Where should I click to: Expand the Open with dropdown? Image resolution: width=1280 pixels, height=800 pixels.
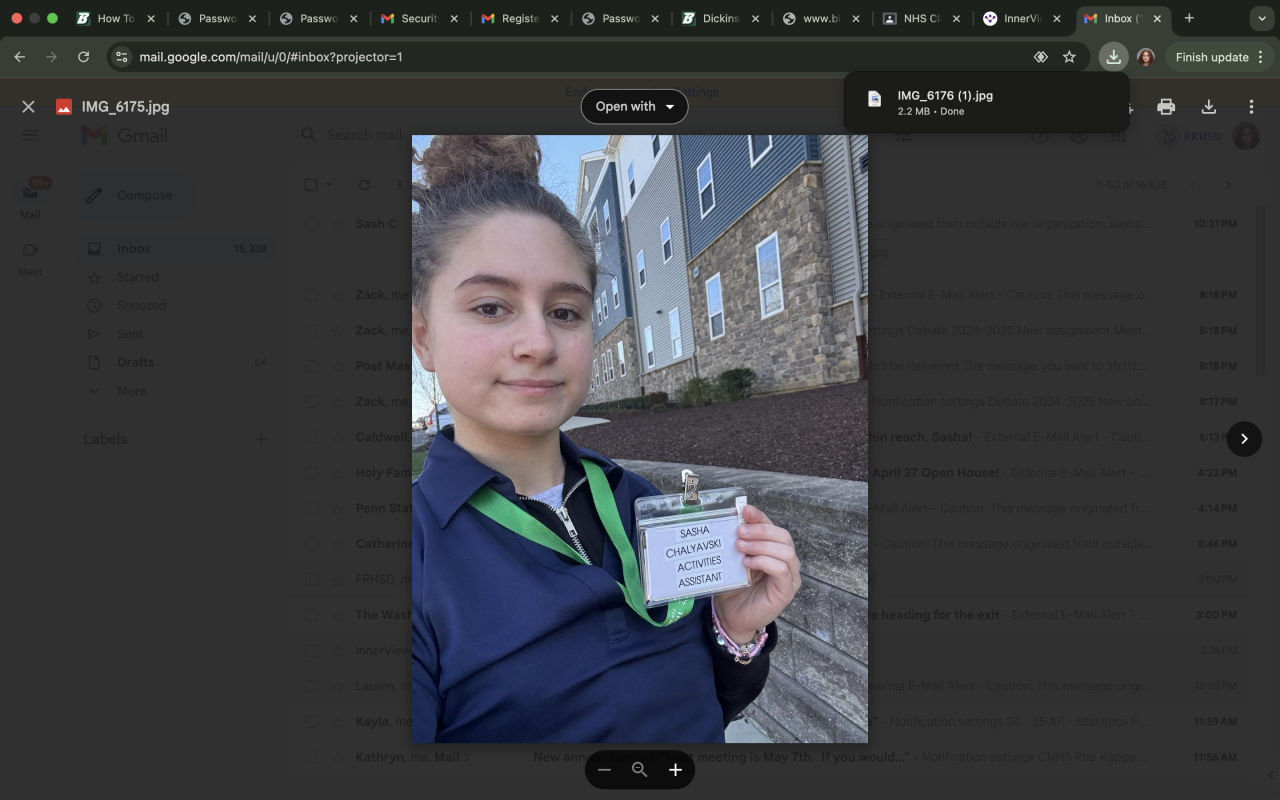point(634,107)
